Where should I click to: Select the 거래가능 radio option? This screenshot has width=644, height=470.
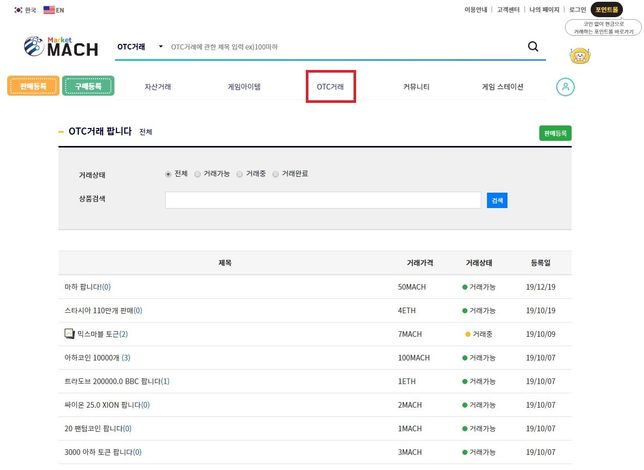click(x=198, y=174)
